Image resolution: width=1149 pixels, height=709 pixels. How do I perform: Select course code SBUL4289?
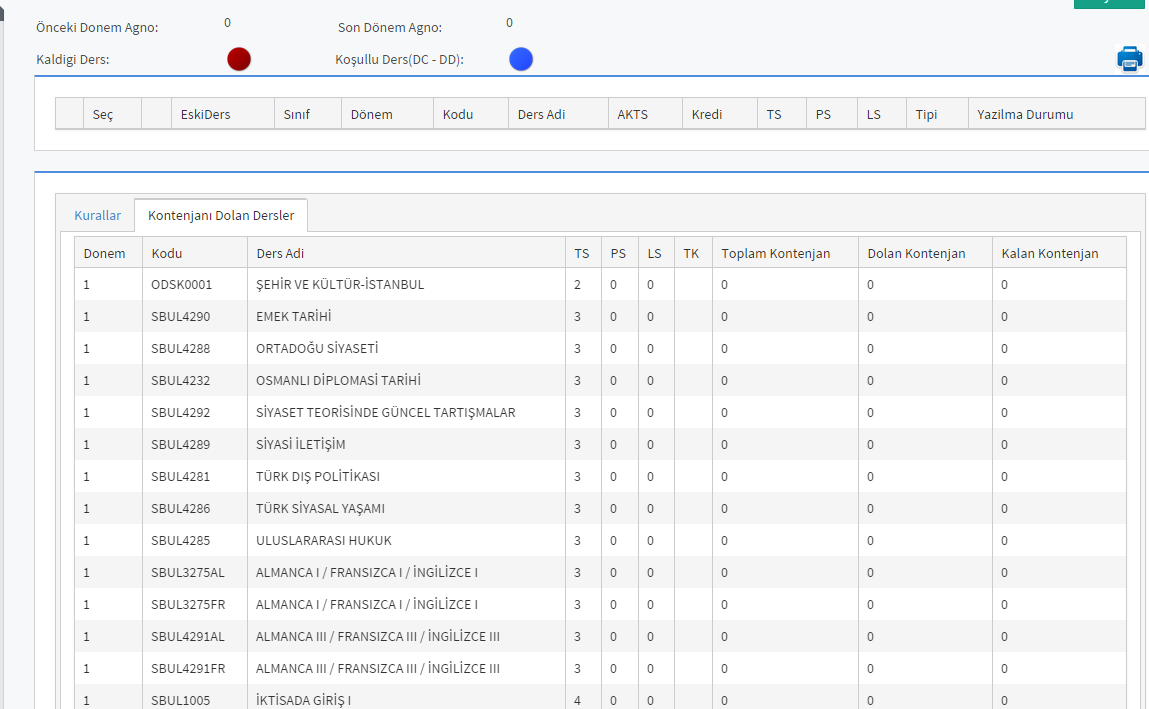click(x=180, y=445)
